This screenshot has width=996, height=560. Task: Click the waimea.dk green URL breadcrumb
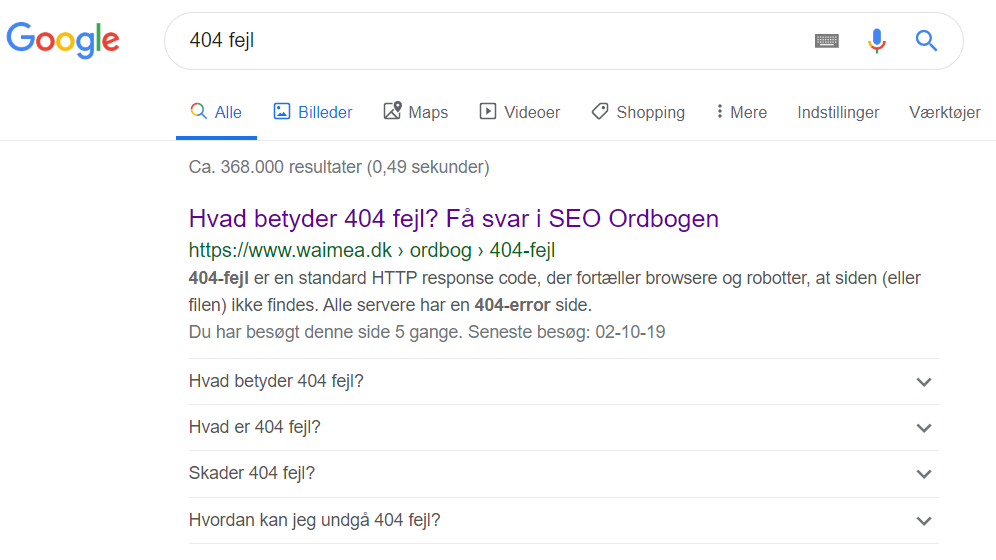click(371, 250)
